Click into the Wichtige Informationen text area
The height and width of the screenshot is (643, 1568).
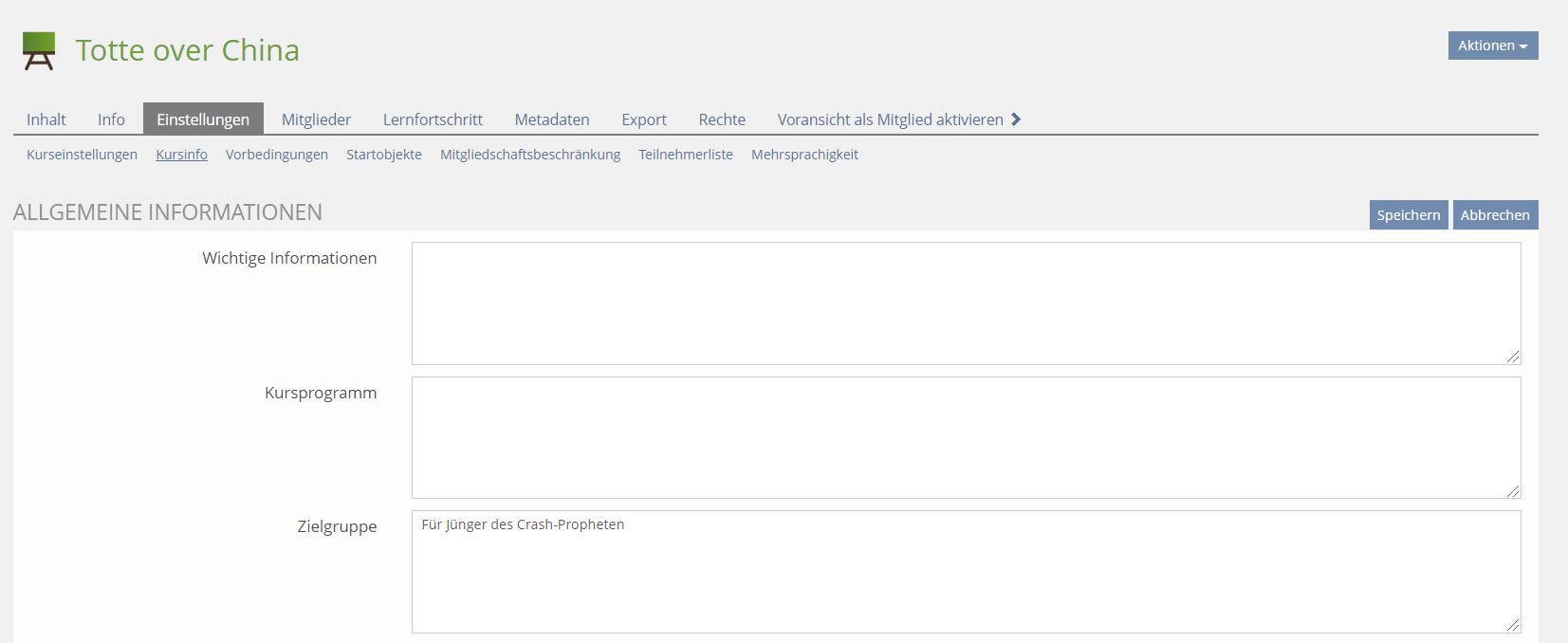pos(966,303)
